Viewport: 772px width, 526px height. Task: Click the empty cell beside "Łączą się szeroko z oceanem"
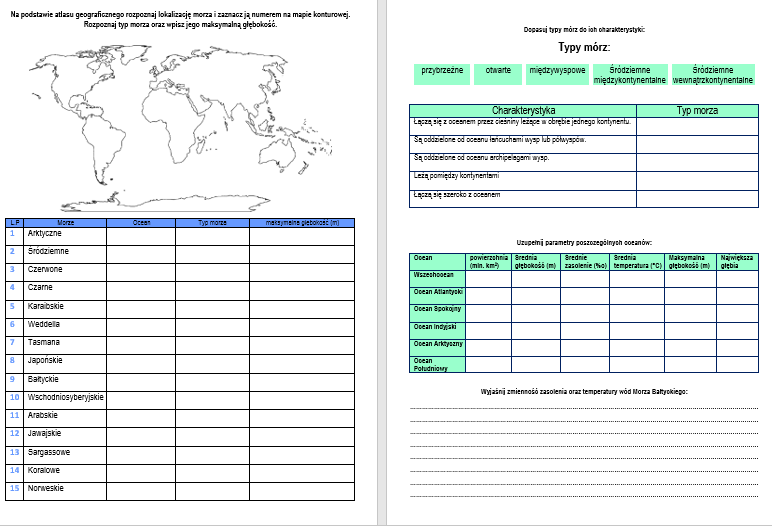(697, 196)
